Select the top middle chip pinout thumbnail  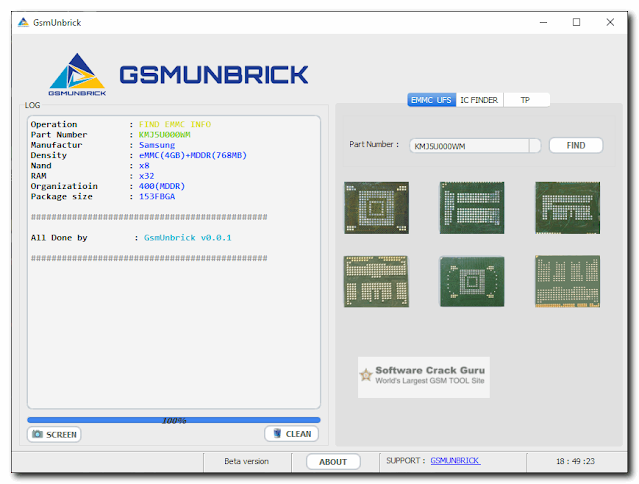[472, 208]
